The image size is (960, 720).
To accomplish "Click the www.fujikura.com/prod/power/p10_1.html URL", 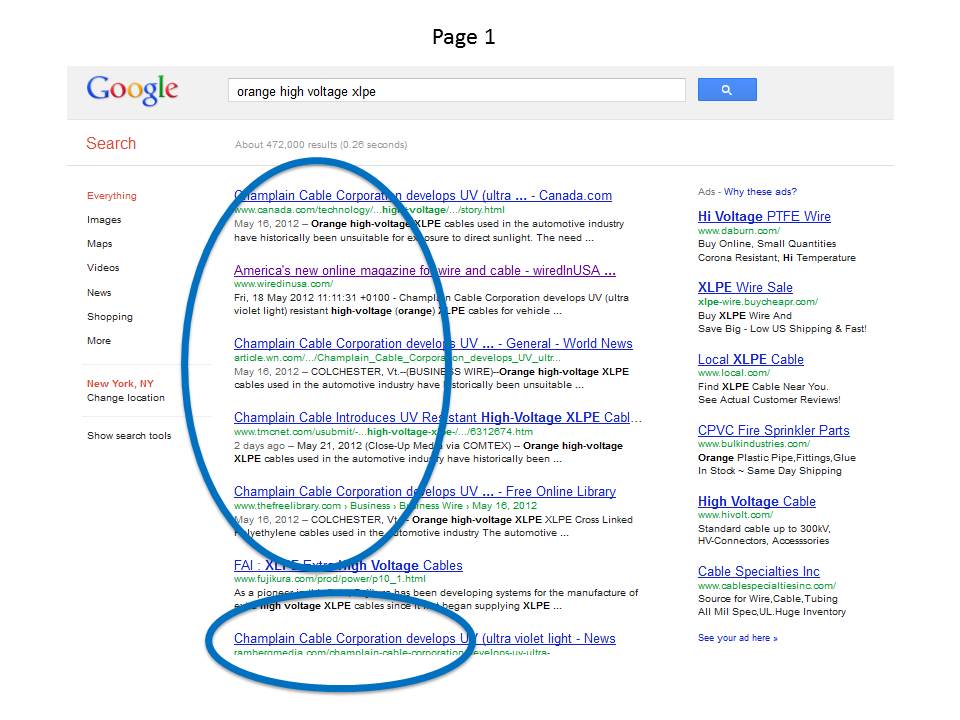I will coord(329,579).
